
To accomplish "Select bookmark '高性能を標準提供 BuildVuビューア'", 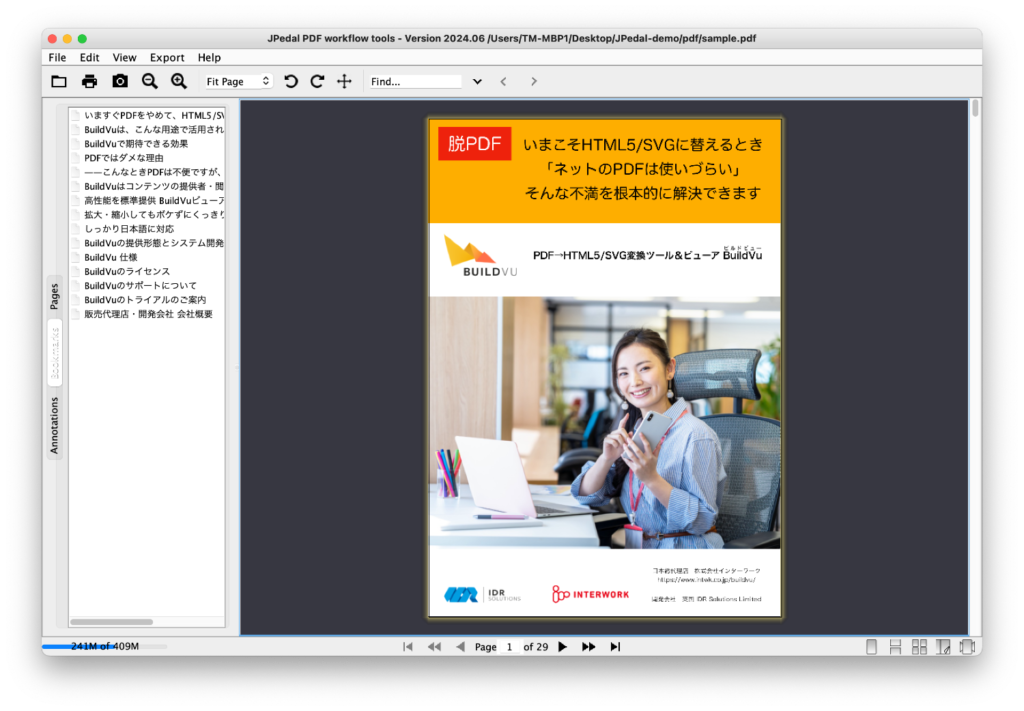I will (148, 200).
